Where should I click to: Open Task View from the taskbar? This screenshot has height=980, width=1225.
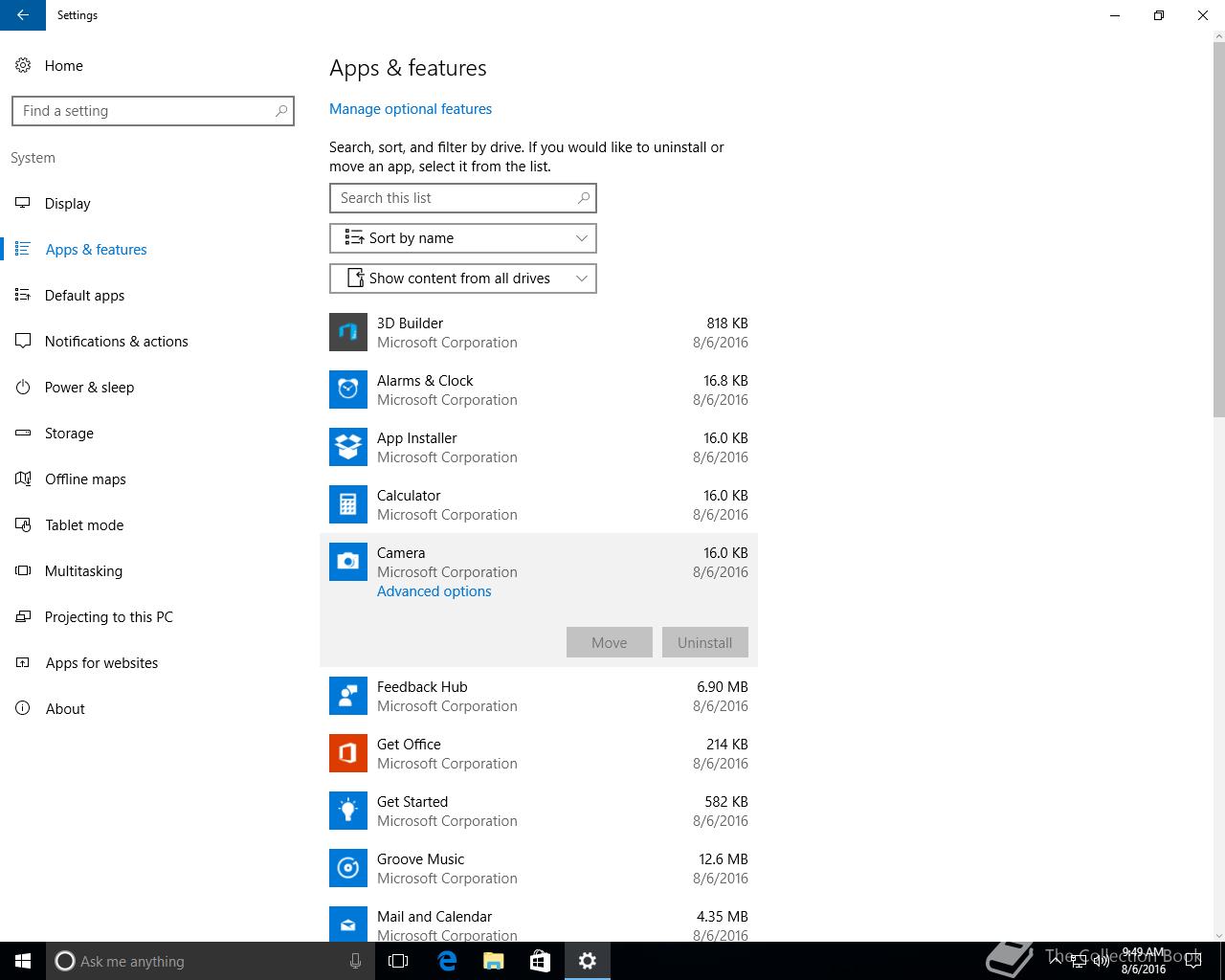[398, 961]
